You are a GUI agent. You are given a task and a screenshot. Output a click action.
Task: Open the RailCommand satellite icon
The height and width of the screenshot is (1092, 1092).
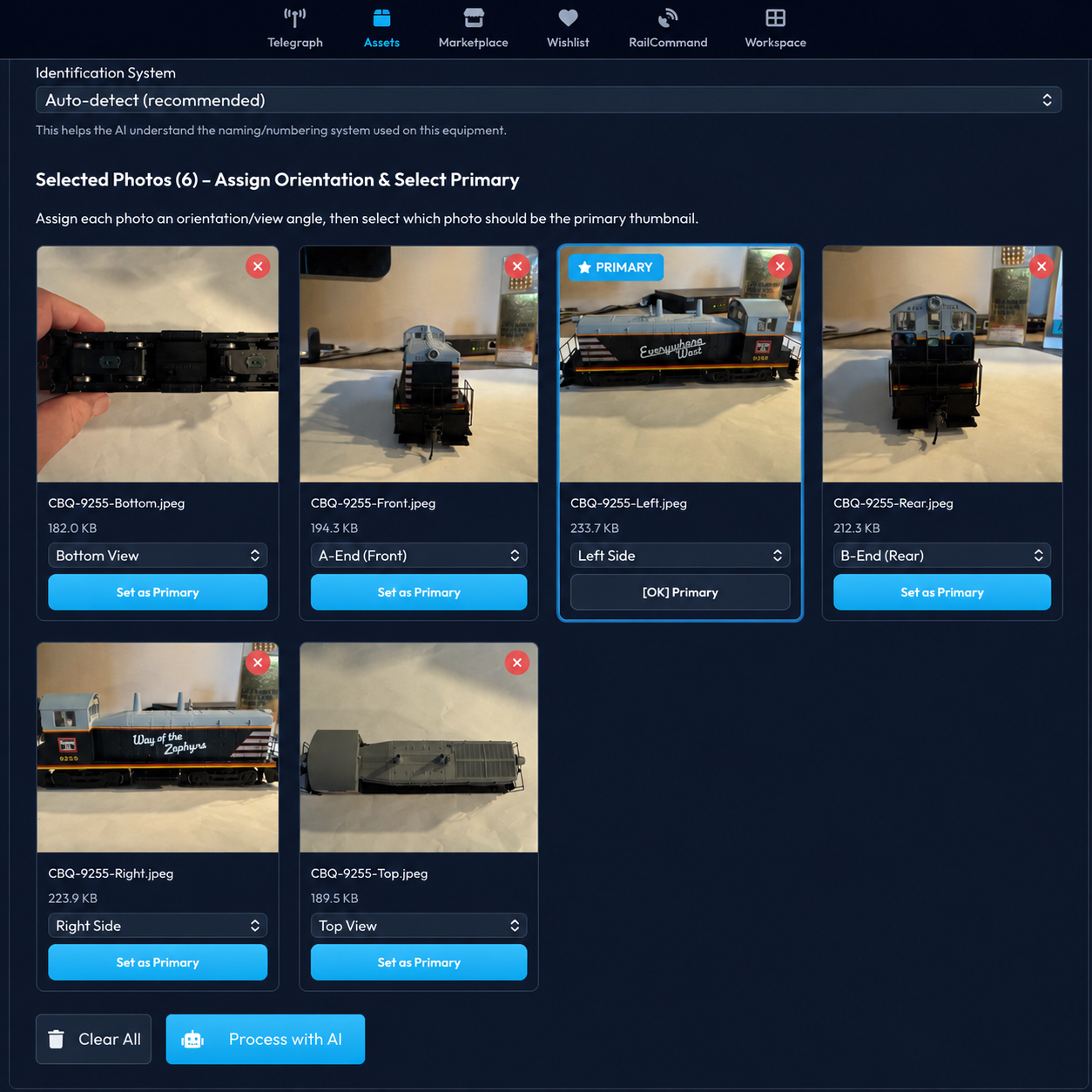click(x=668, y=17)
